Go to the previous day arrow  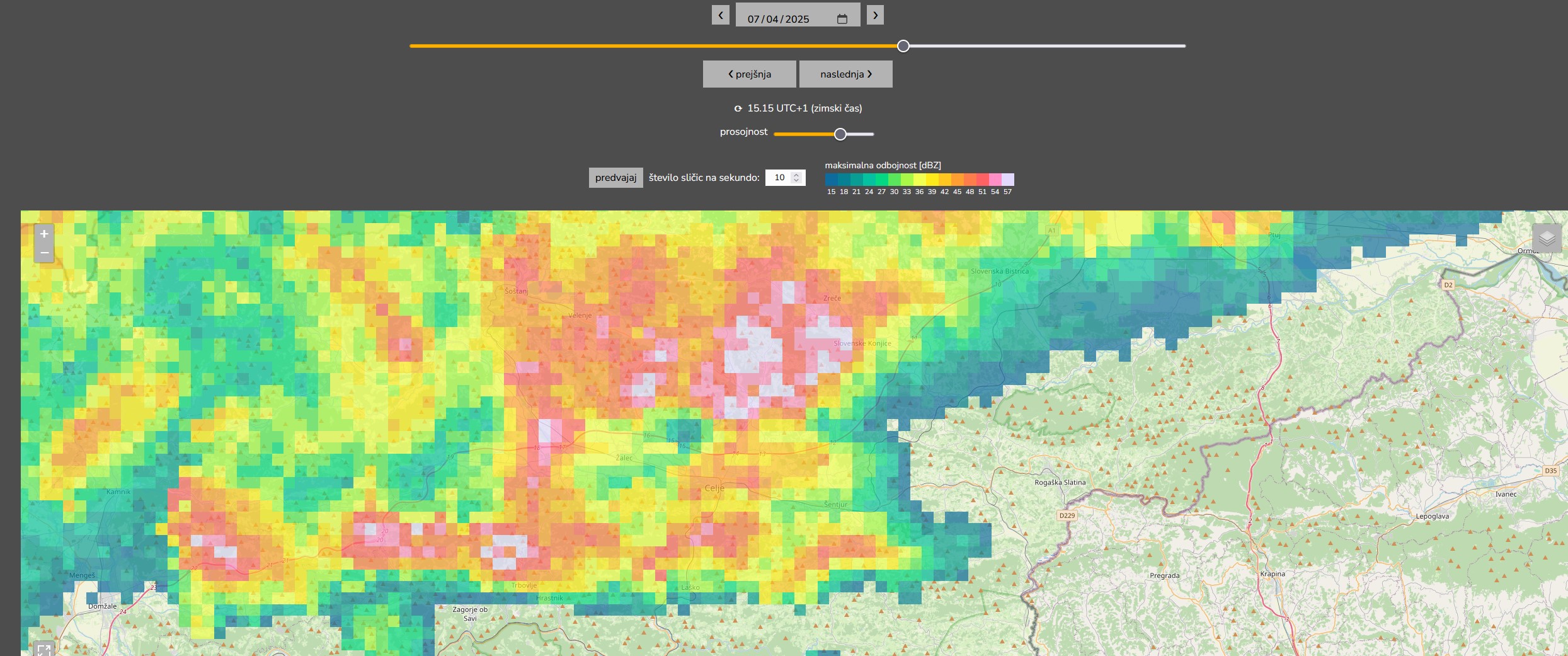[720, 15]
